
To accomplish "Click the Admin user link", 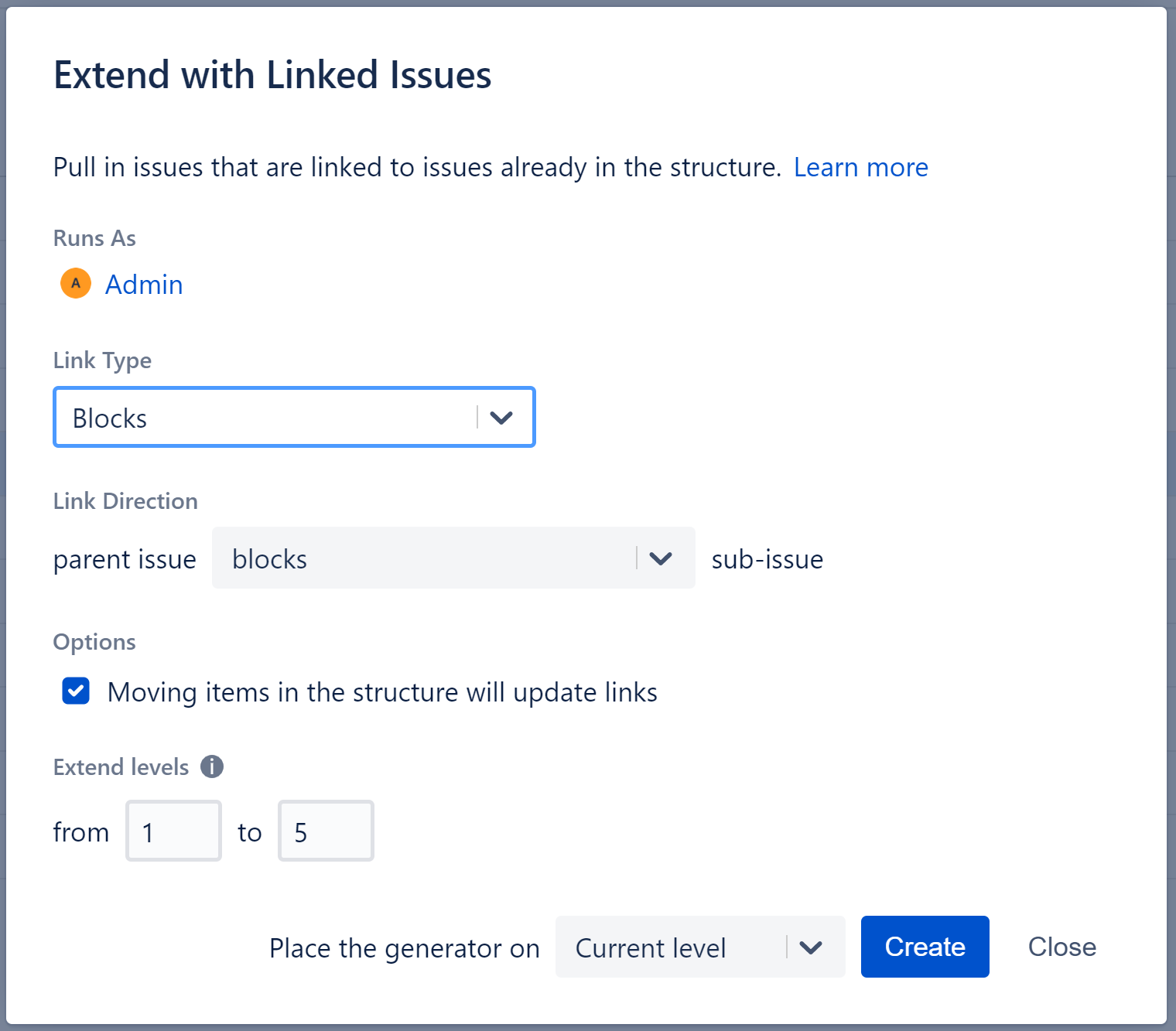I will [144, 284].
